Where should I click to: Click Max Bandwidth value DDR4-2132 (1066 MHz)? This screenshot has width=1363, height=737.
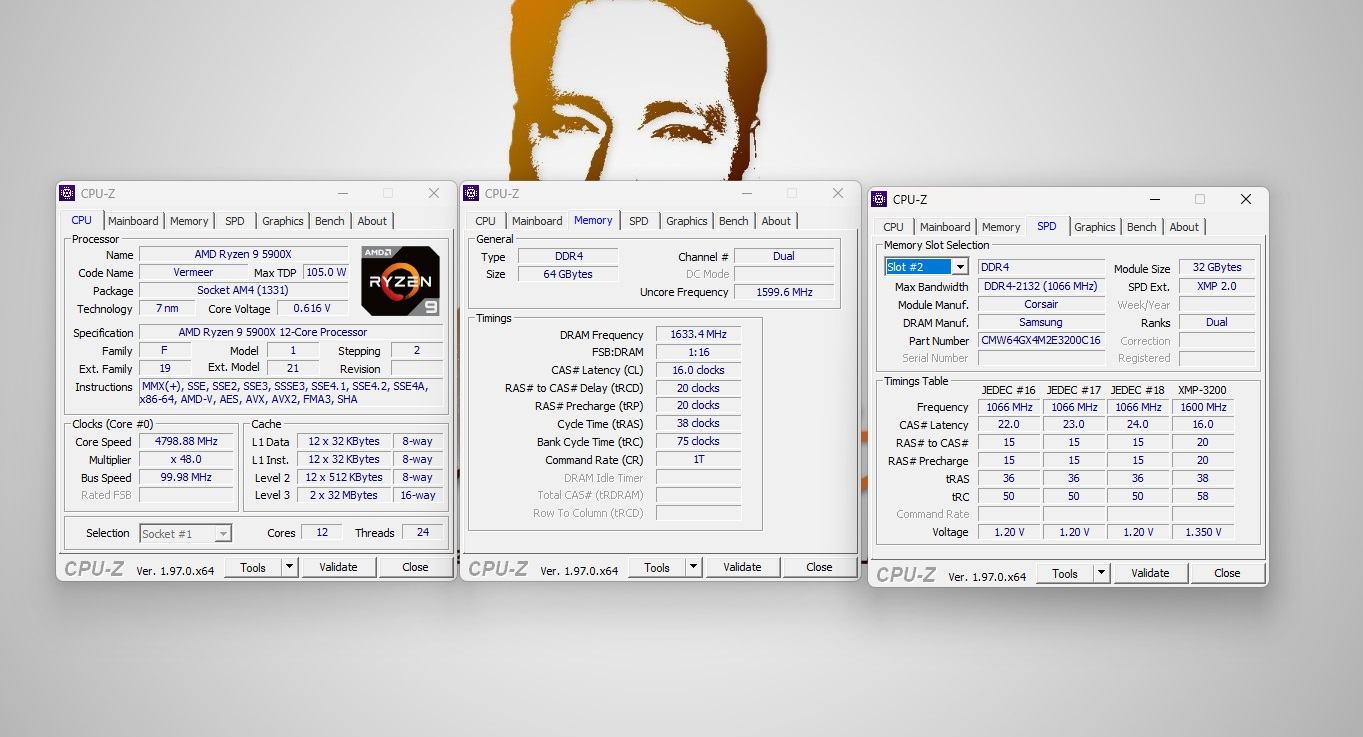coord(1041,286)
